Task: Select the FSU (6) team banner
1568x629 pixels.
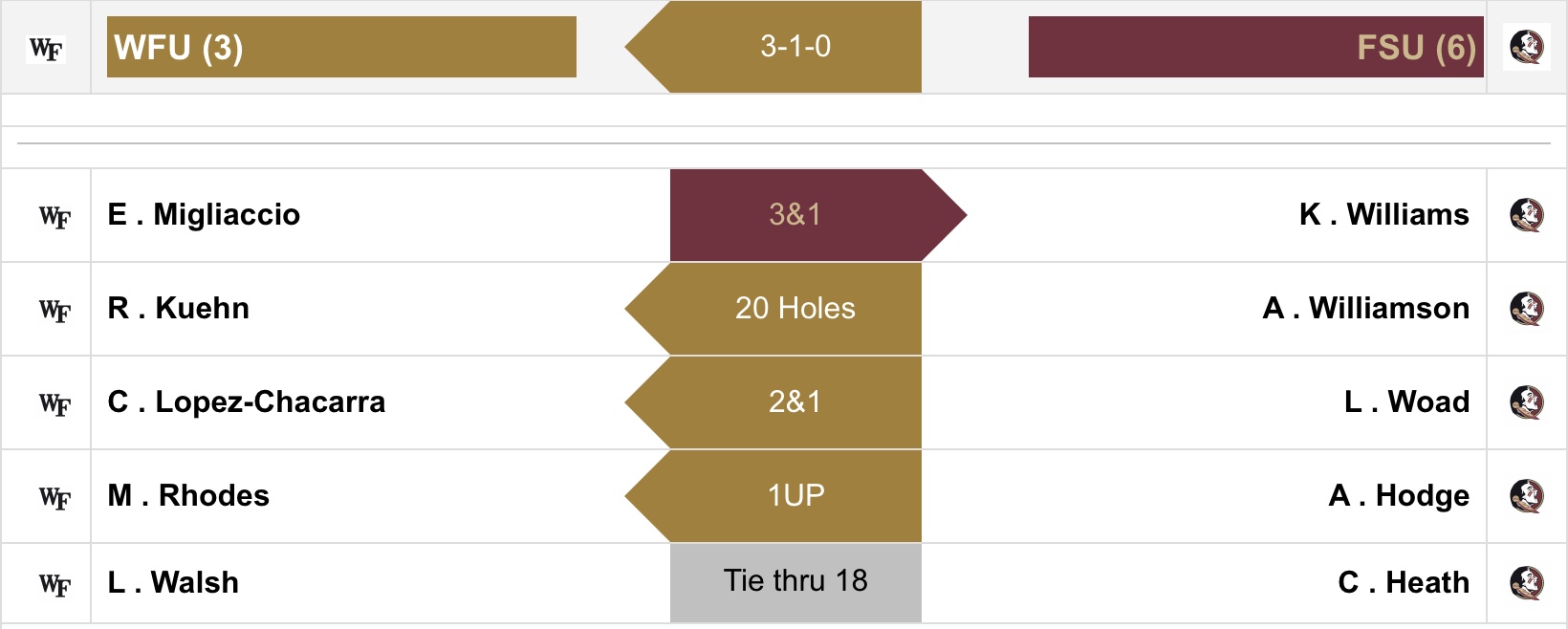Action: 1255,47
